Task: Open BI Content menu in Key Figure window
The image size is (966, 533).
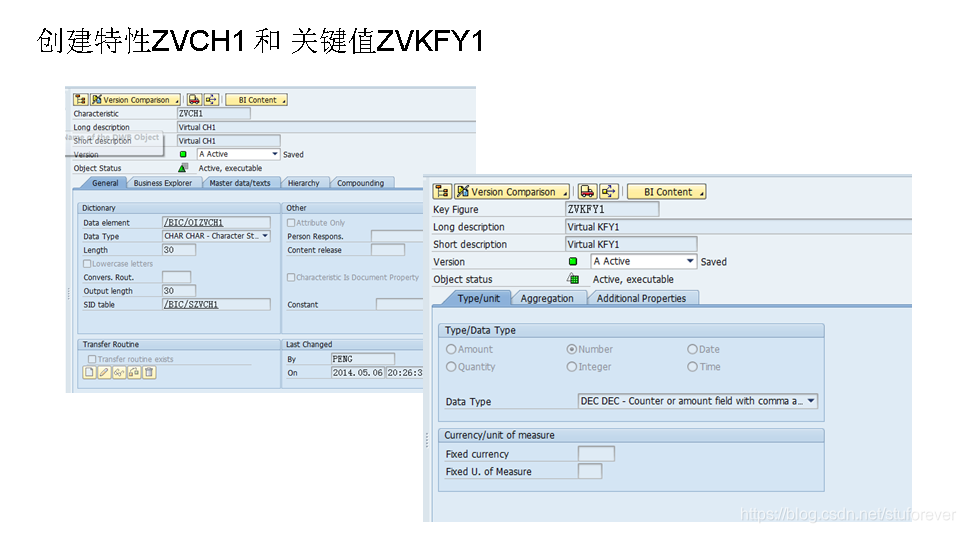Action: pyautogui.click(x=667, y=192)
